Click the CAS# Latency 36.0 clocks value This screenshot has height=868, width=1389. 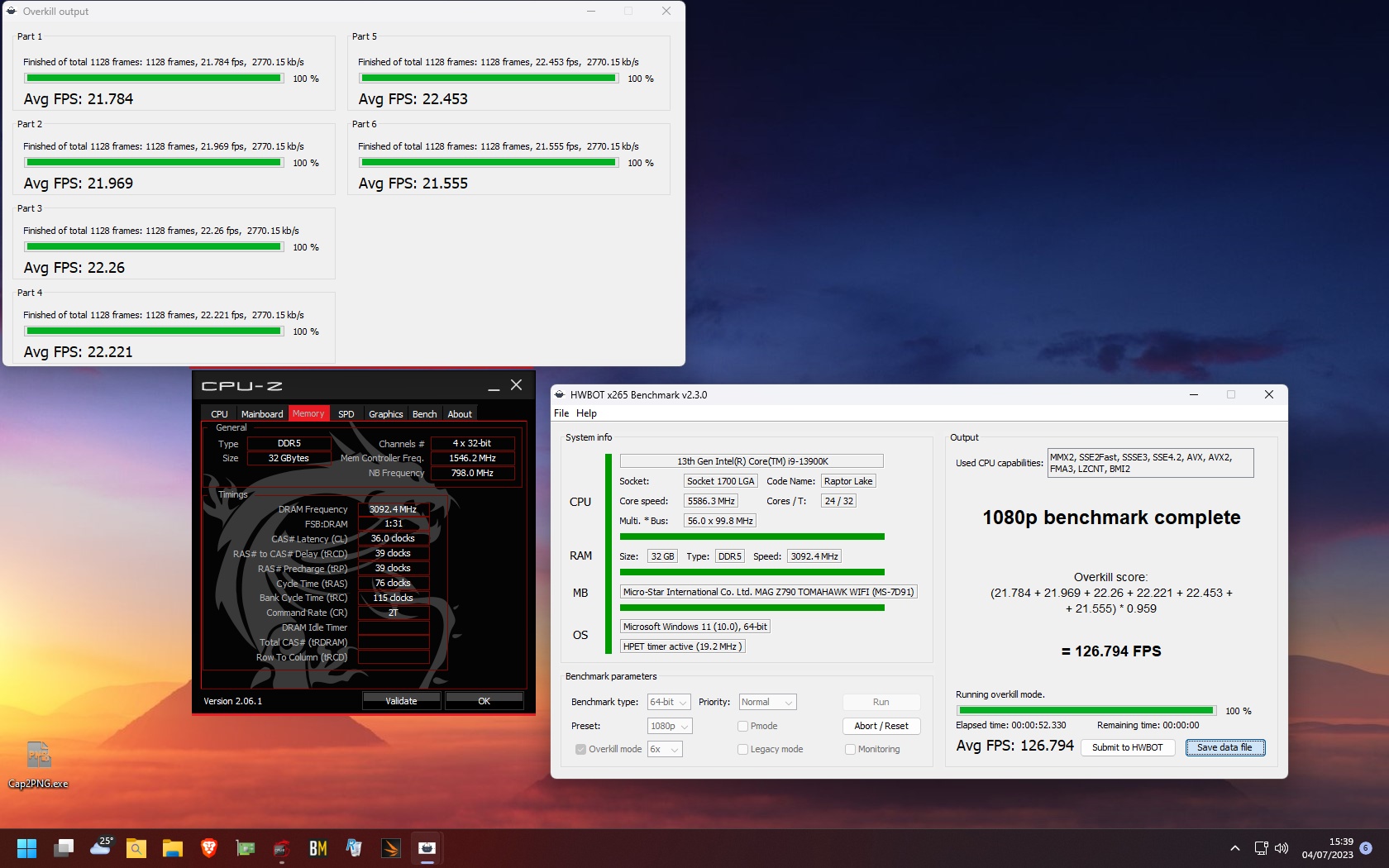click(394, 538)
